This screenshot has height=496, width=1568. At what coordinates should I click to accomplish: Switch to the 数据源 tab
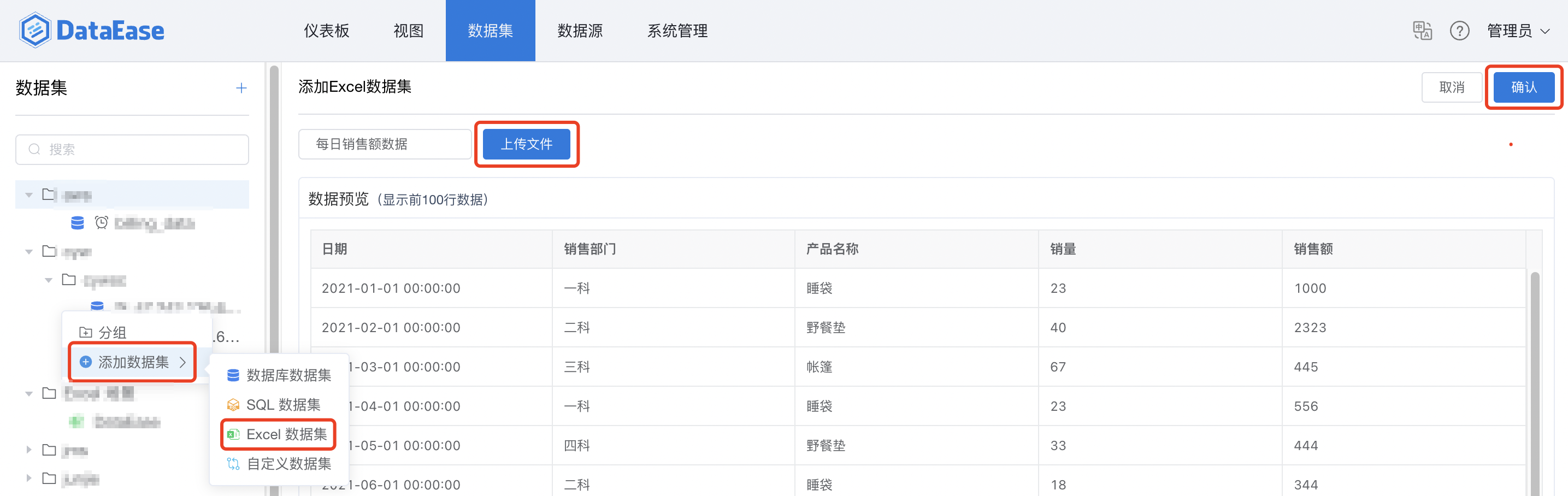pos(580,31)
